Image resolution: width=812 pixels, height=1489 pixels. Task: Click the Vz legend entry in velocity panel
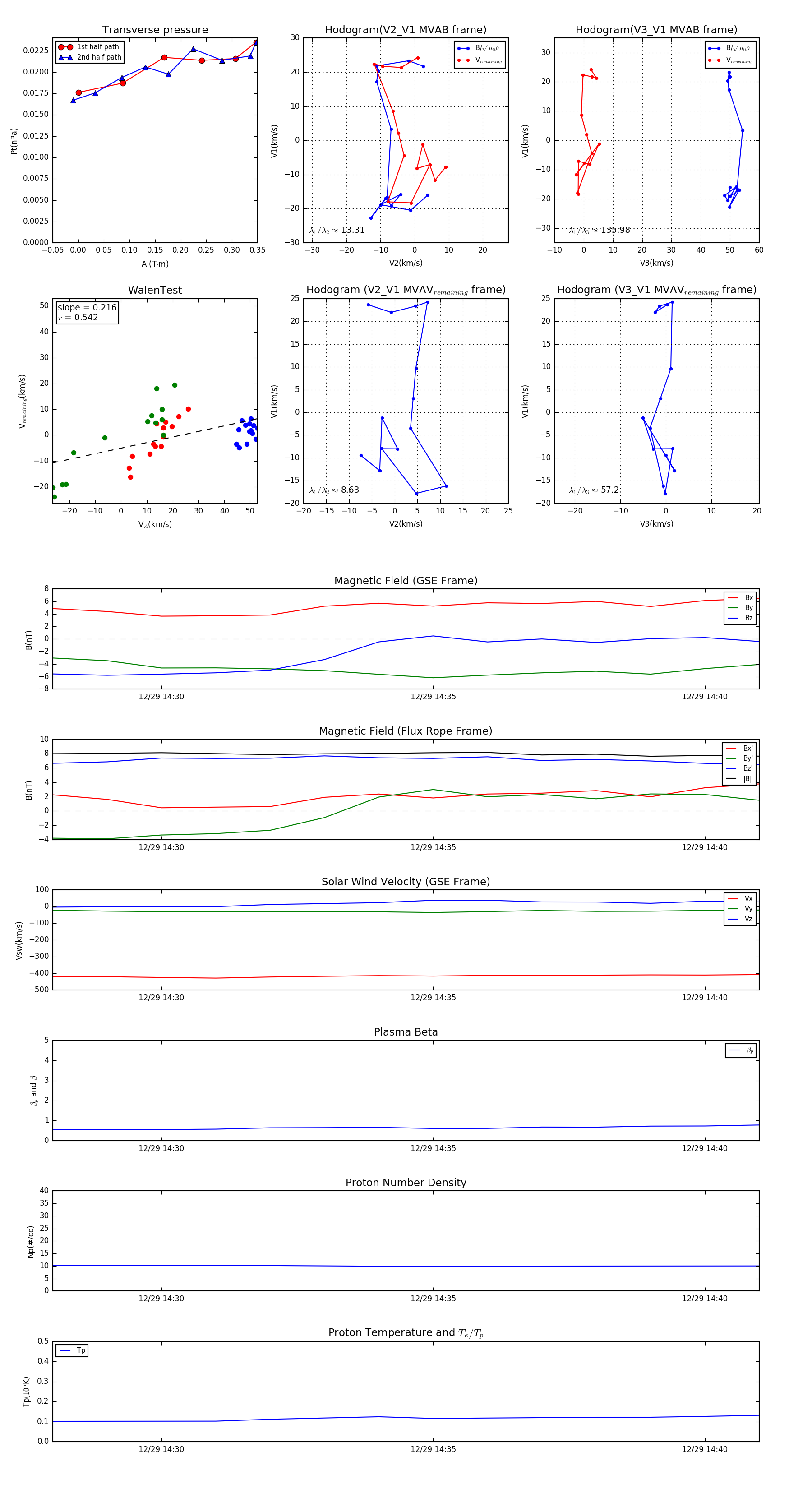(x=741, y=919)
